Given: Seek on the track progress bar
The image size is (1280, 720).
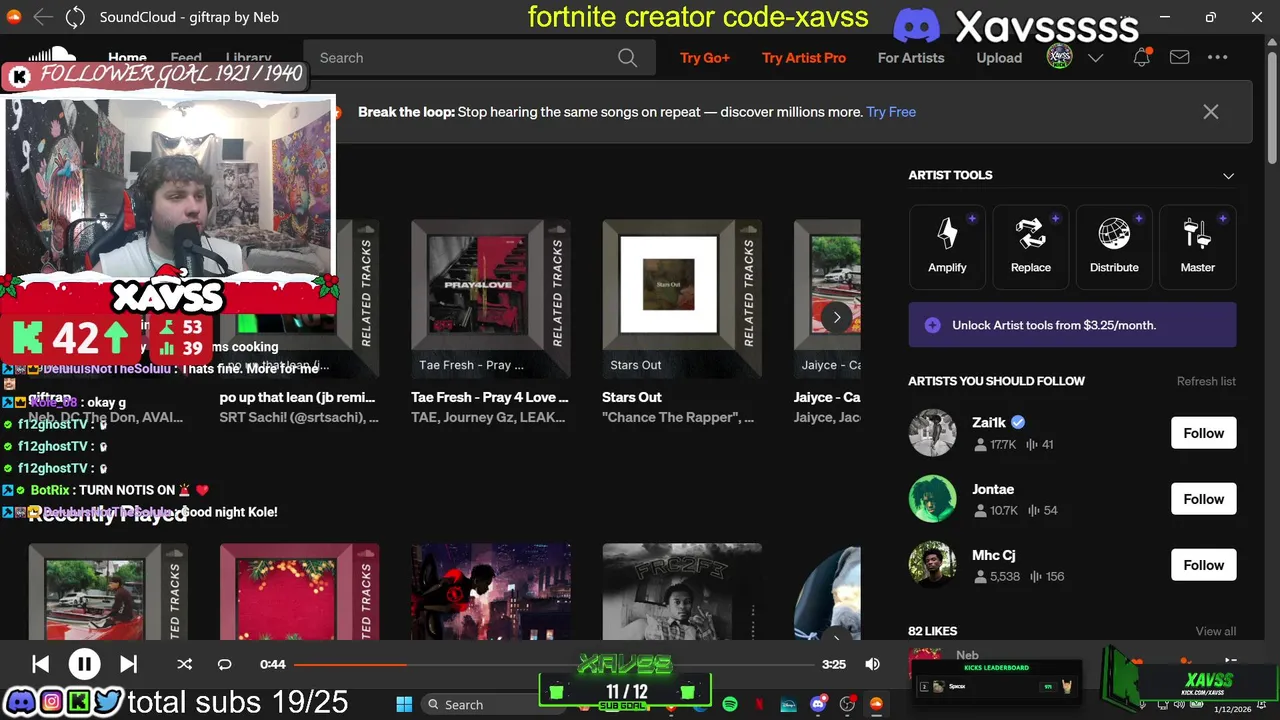Looking at the screenshot, I should tap(554, 664).
